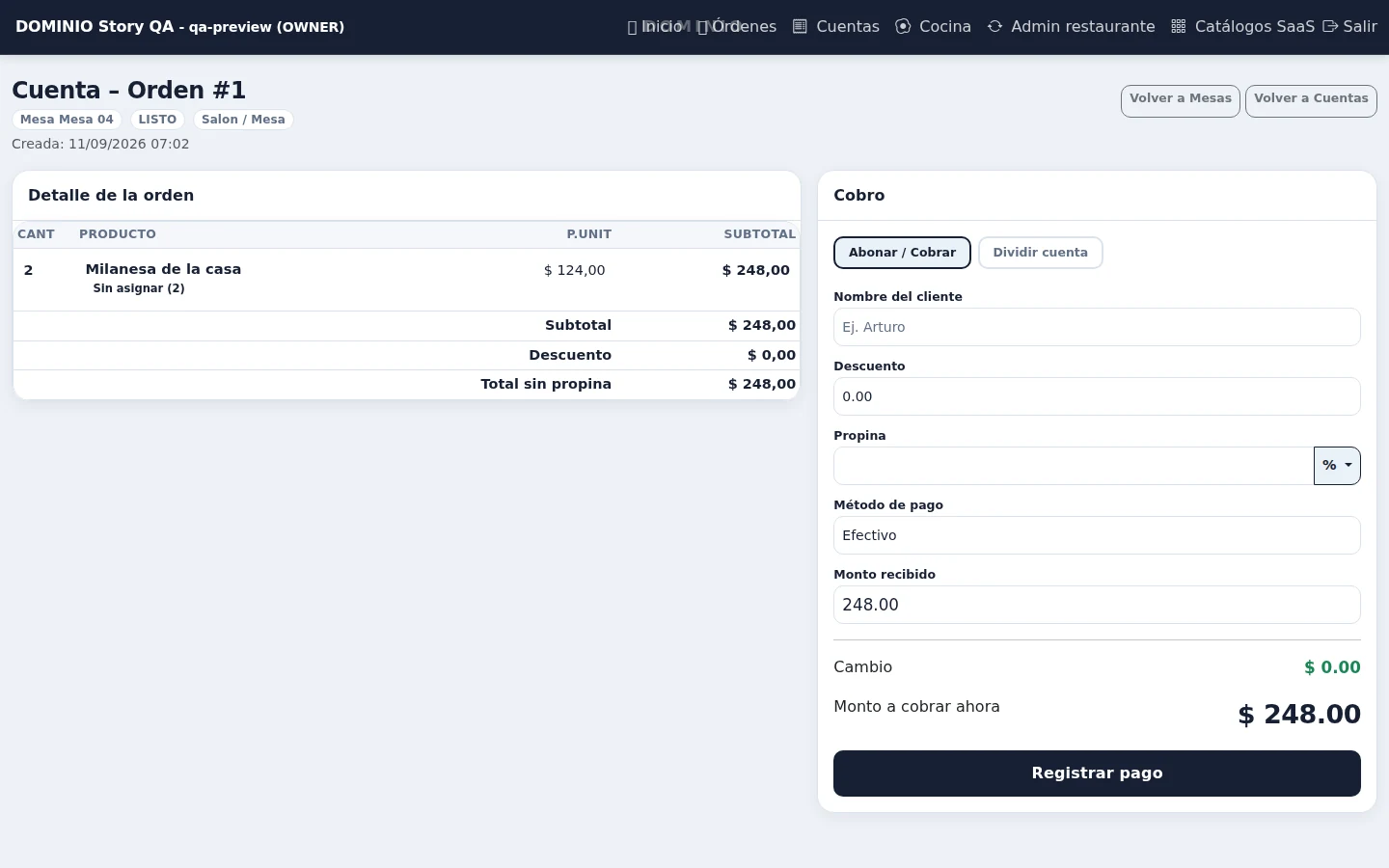Click the Volver a Cuentas button
Screen dimensions: 1389x868
[1311, 101]
